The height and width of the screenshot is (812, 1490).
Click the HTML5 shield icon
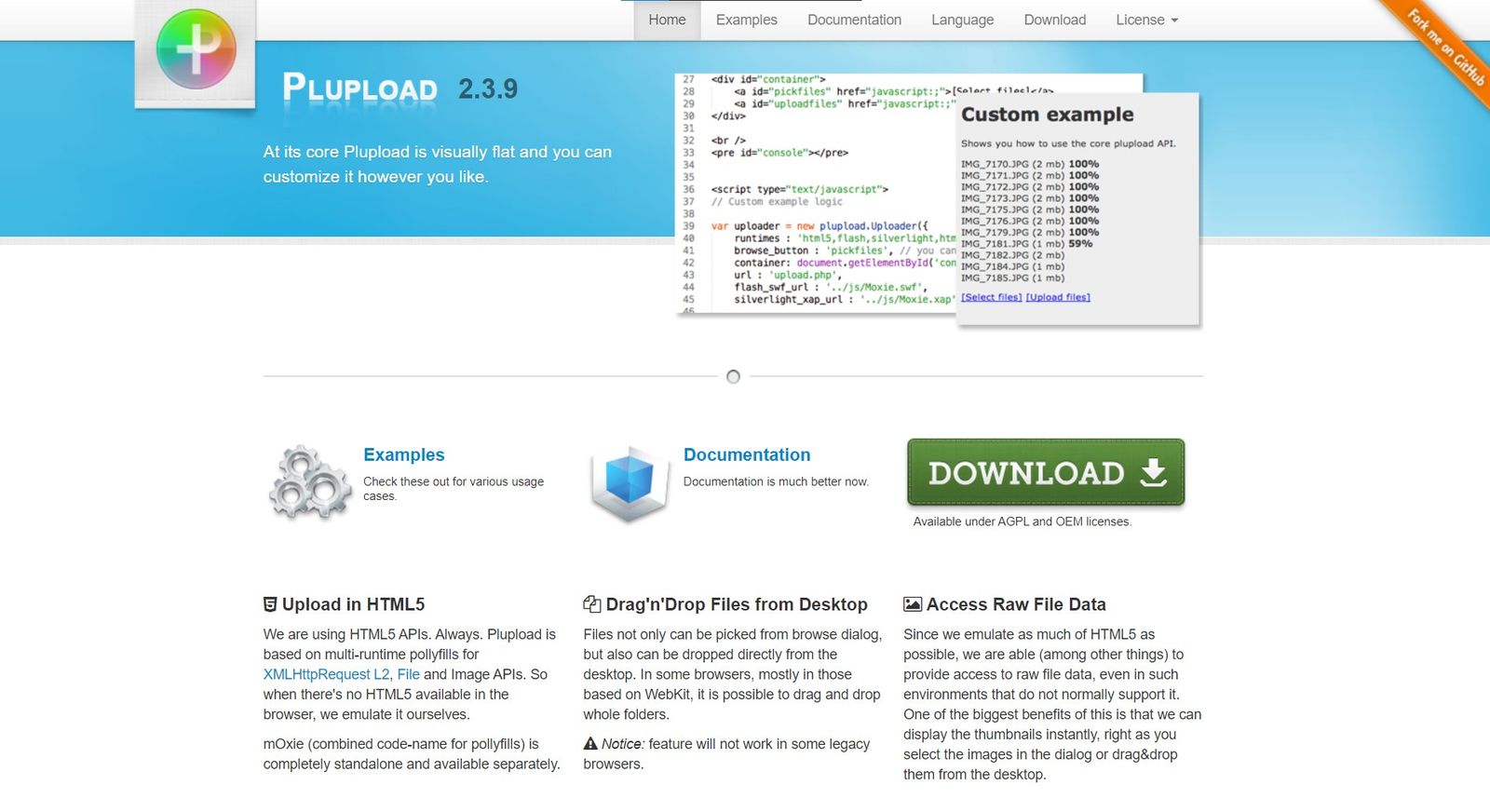(x=270, y=604)
